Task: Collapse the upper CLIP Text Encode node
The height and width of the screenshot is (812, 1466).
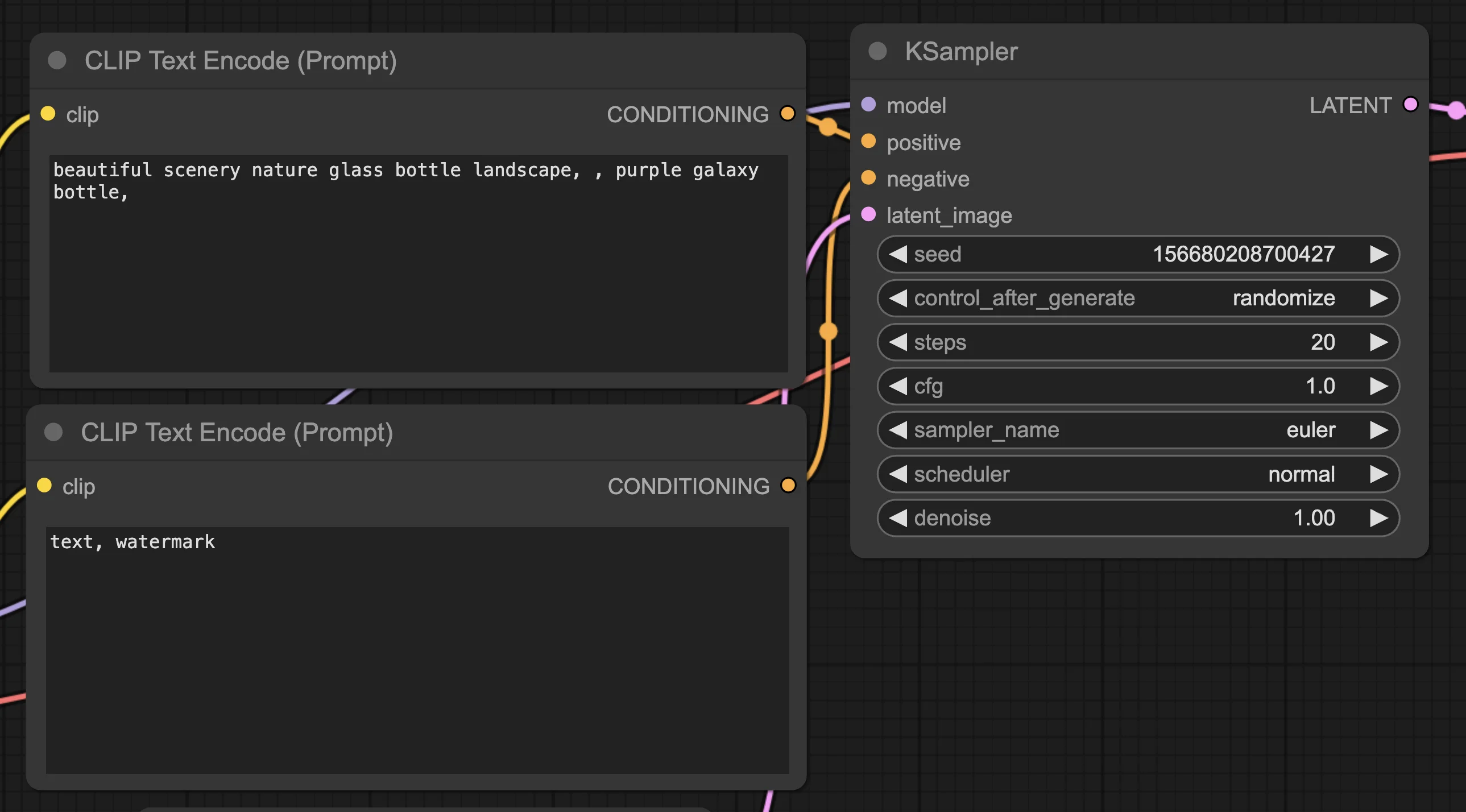Action: [x=57, y=60]
